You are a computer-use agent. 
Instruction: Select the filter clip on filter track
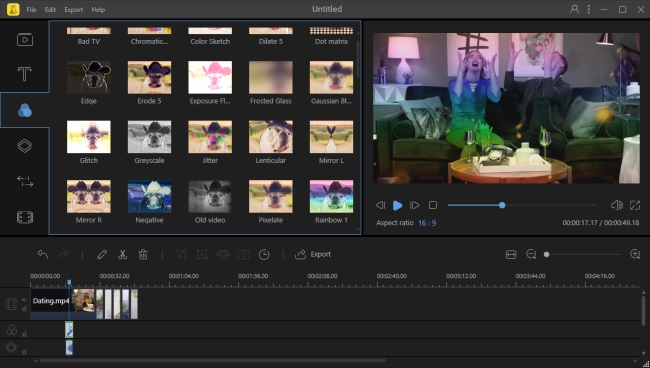(x=69, y=330)
